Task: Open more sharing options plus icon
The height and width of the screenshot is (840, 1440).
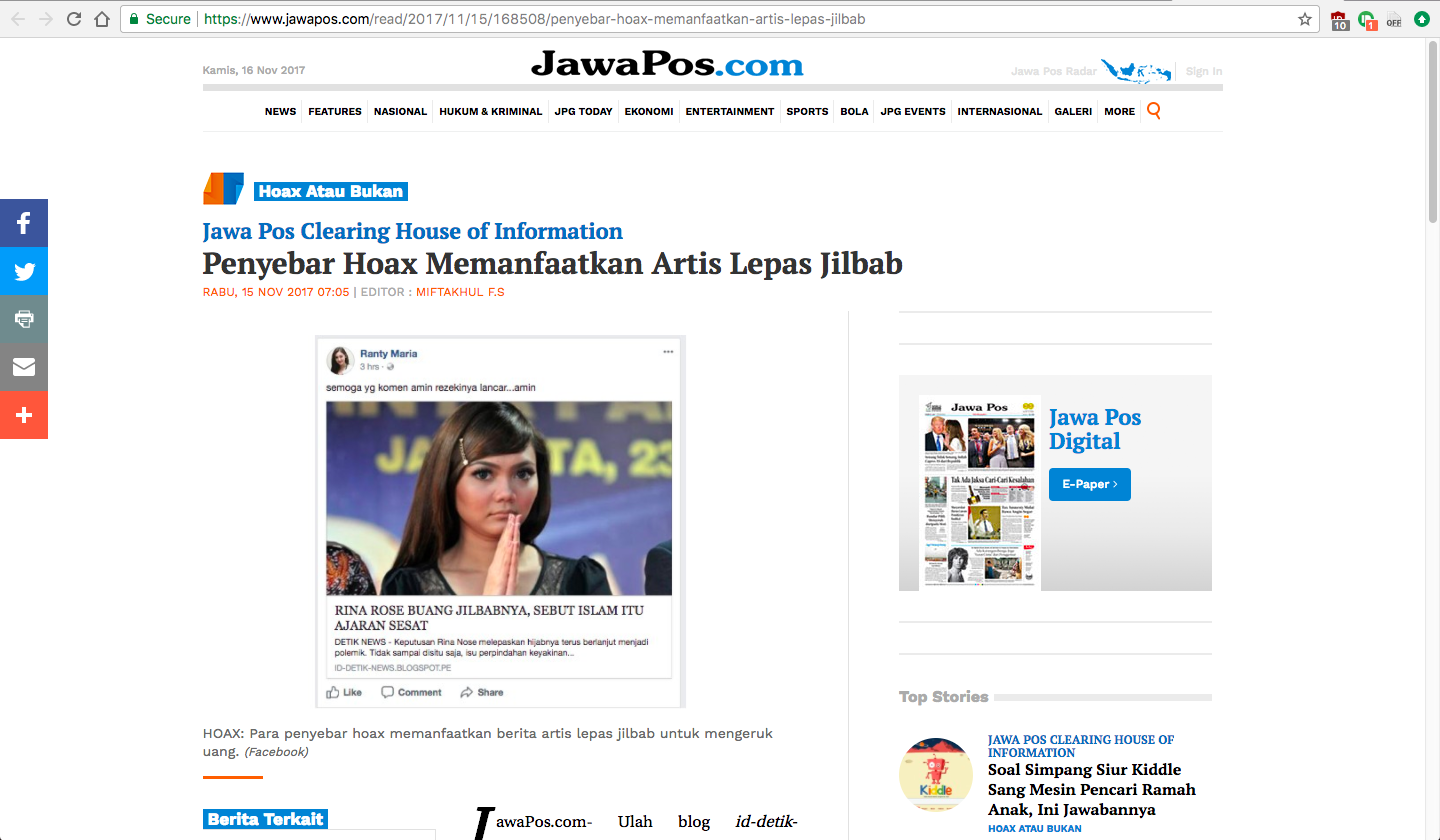Action: click(x=24, y=415)
